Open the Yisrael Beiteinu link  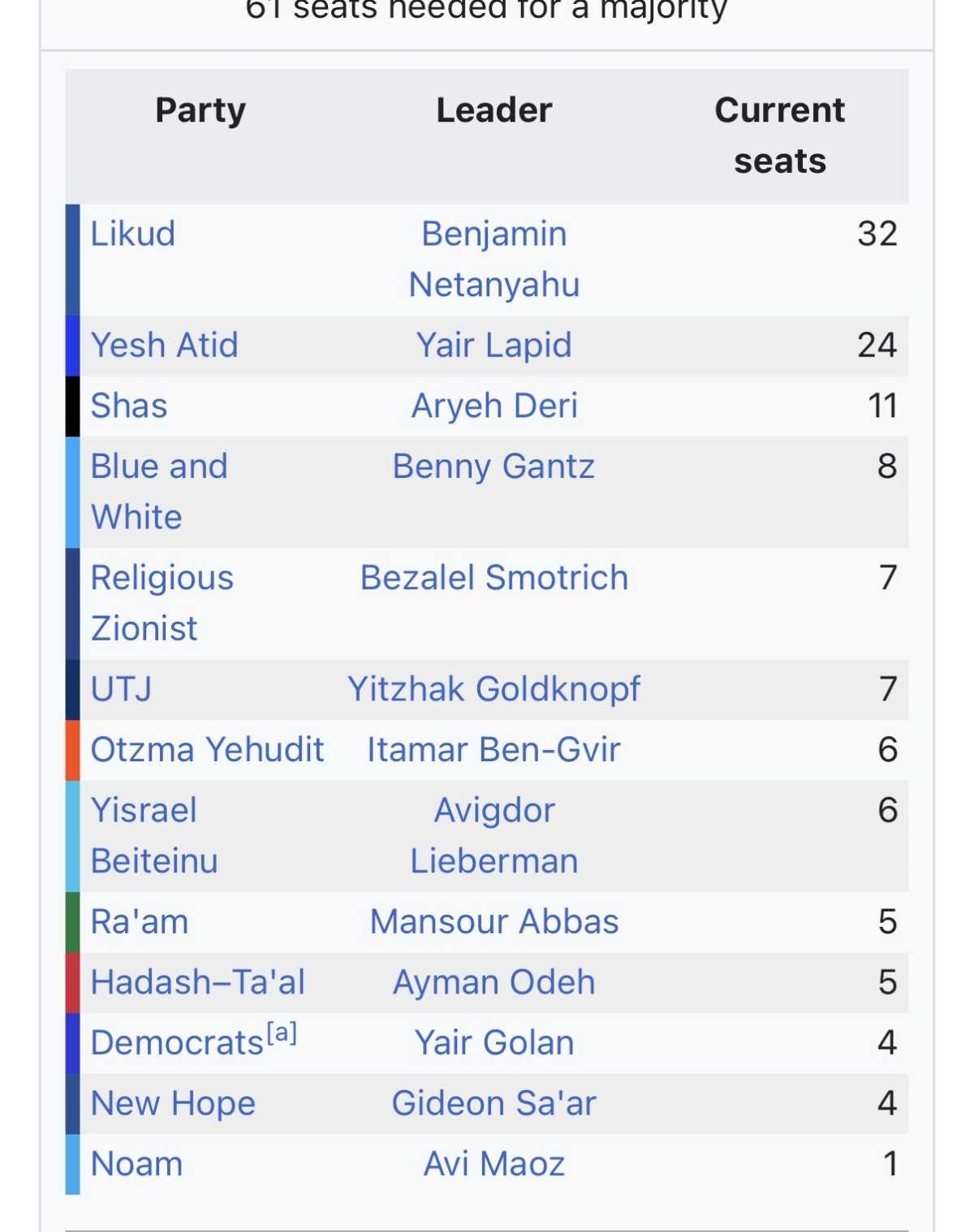coord(153,835)
